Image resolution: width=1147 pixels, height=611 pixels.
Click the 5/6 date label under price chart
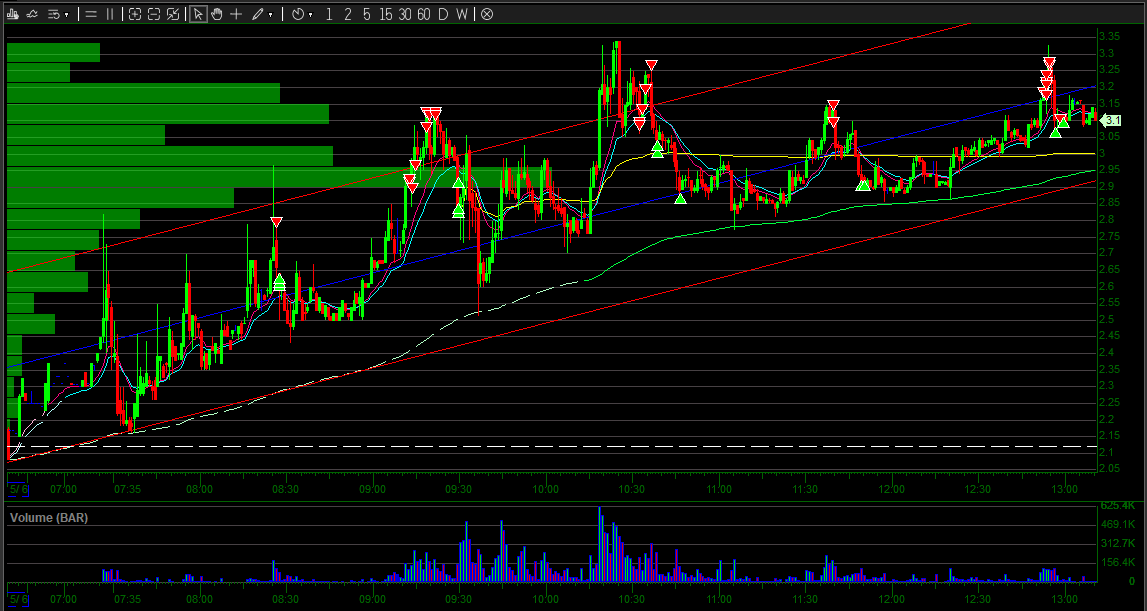click(18, 490)
